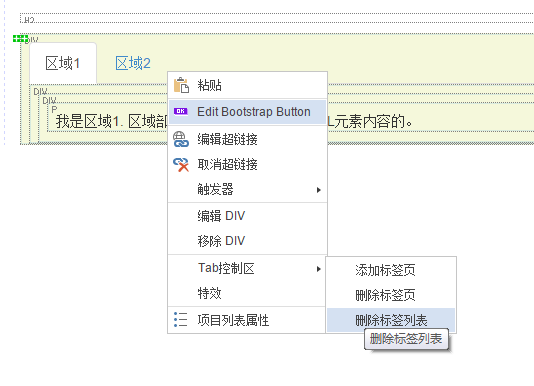Select 特效 menu item

(x=248, y=293)
